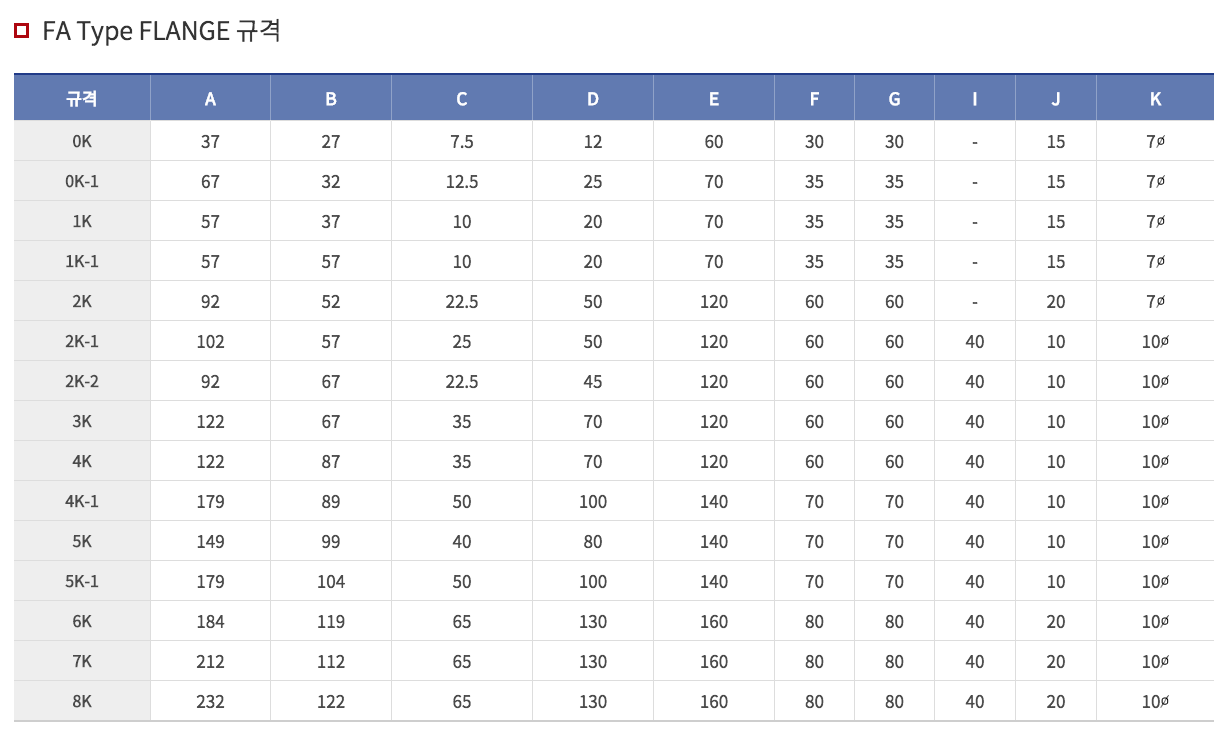The height and width of the screenshot is (741, 1230).
Task: Select column header J
Action: (x=1056, y=99)
